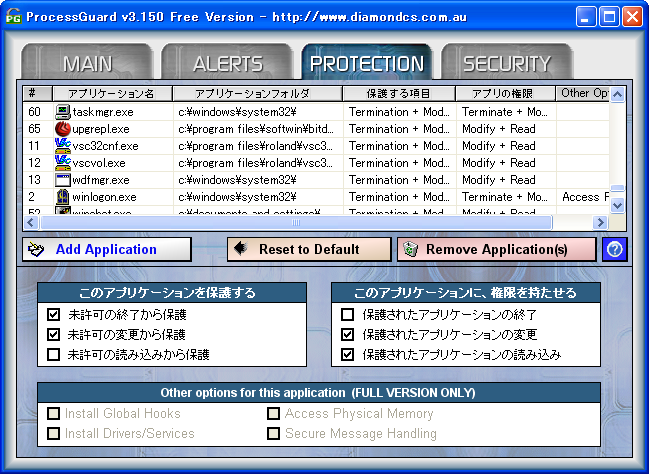Click row number 60
This screenshot has height=474, width=649.
pos(35,112)
